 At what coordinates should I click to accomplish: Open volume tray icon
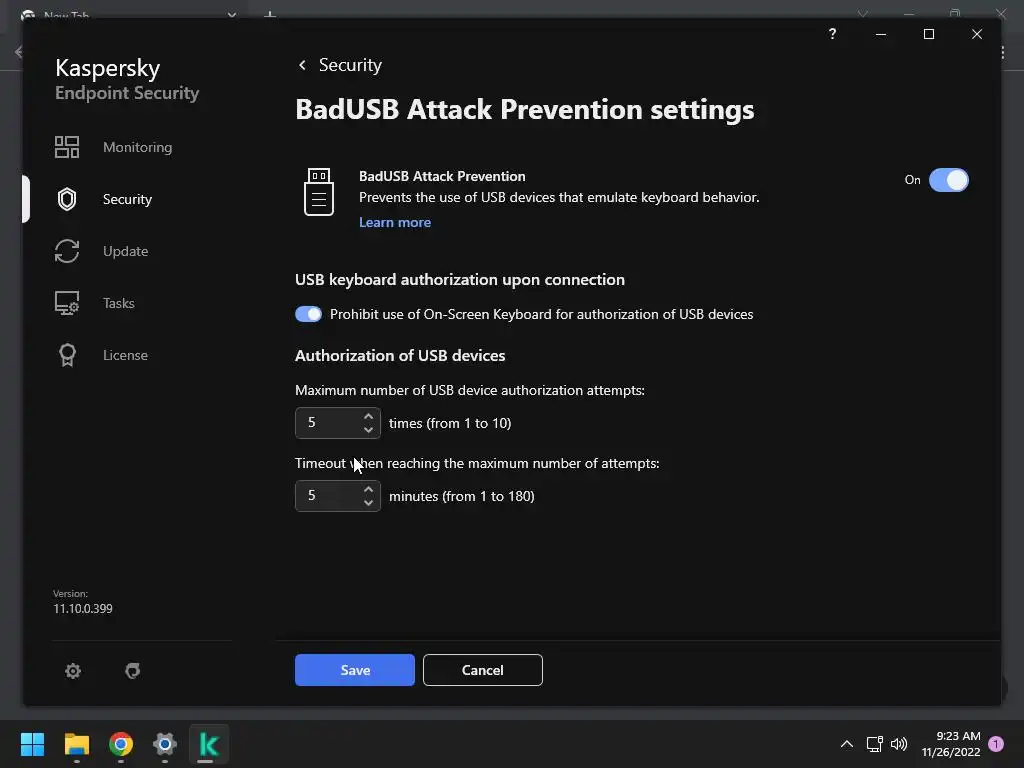[899, 744]
